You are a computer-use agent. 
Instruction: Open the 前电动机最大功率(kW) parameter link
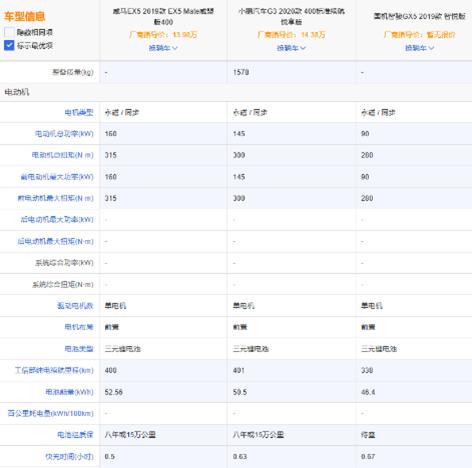[57, 177]
